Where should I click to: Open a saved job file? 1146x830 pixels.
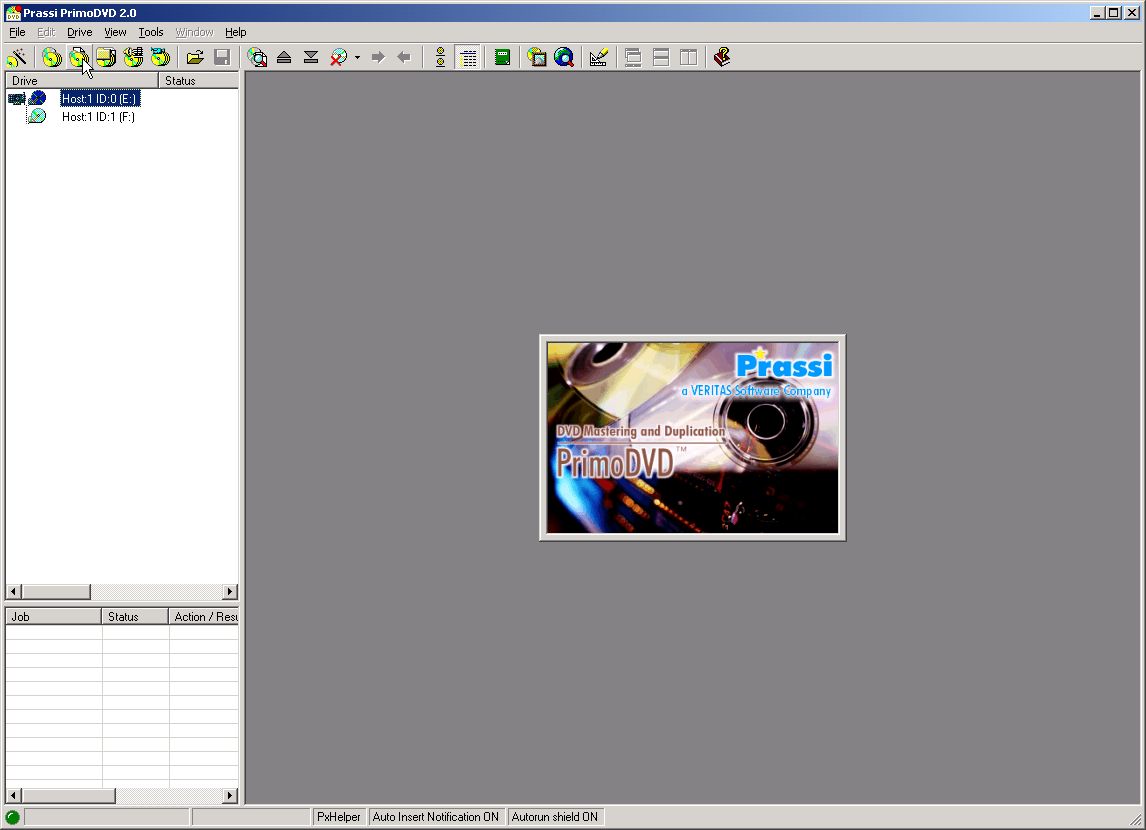(195, 57)
